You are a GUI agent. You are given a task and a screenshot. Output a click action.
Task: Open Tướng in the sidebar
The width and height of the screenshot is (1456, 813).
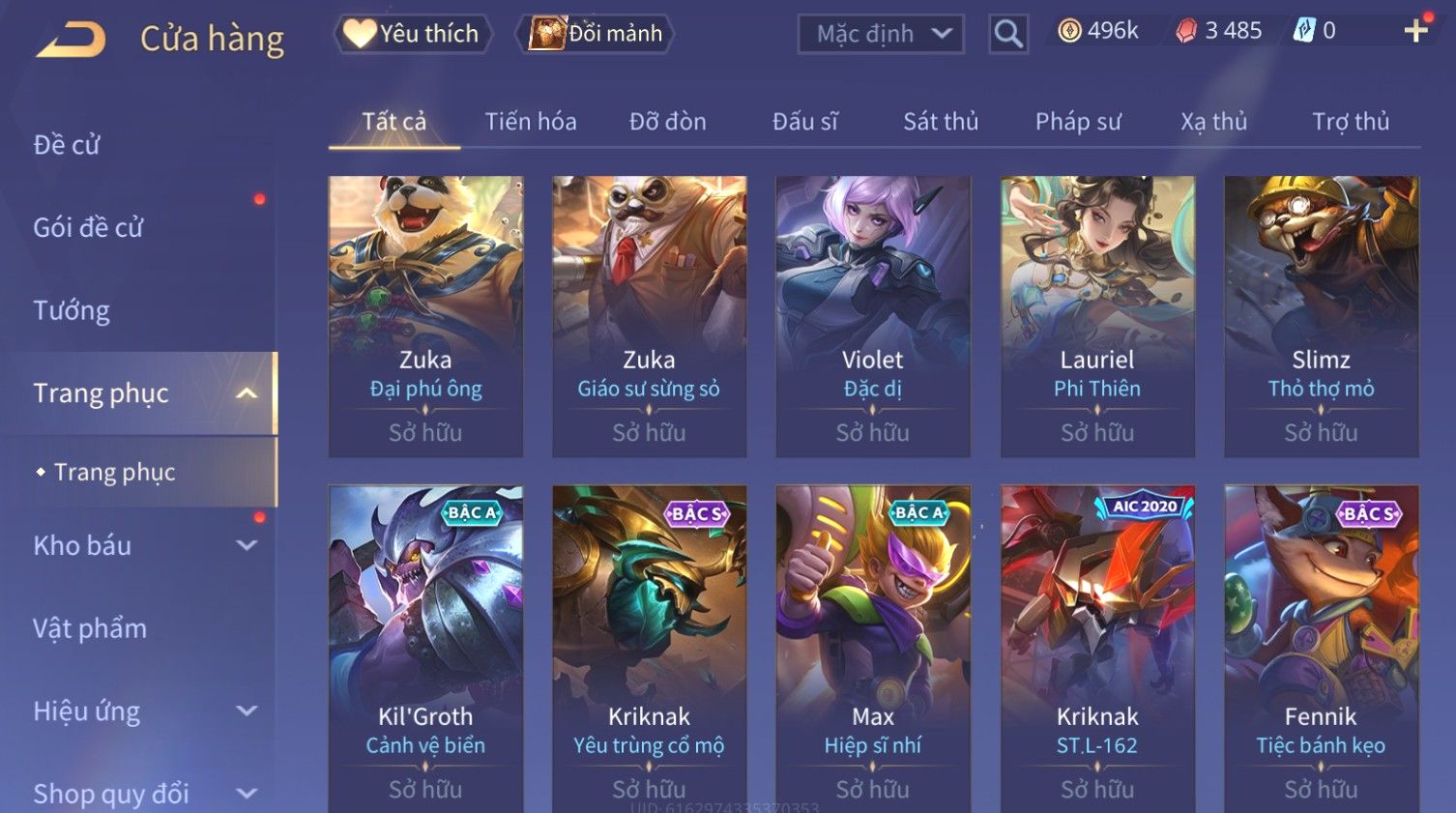pyautogui.click(x=72, y=310)
